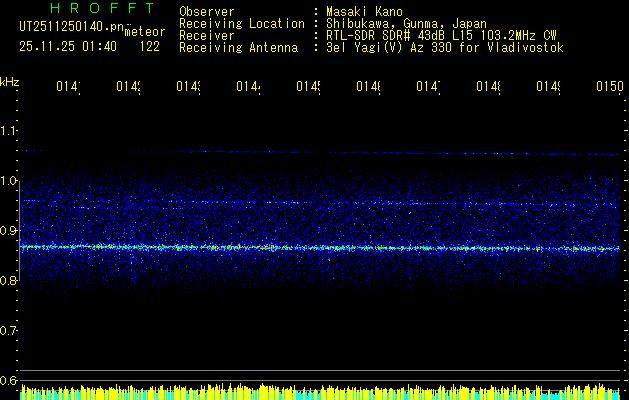Click the 0142 time marker
This screenshot has width=629, height=400.
click(128, 86)
